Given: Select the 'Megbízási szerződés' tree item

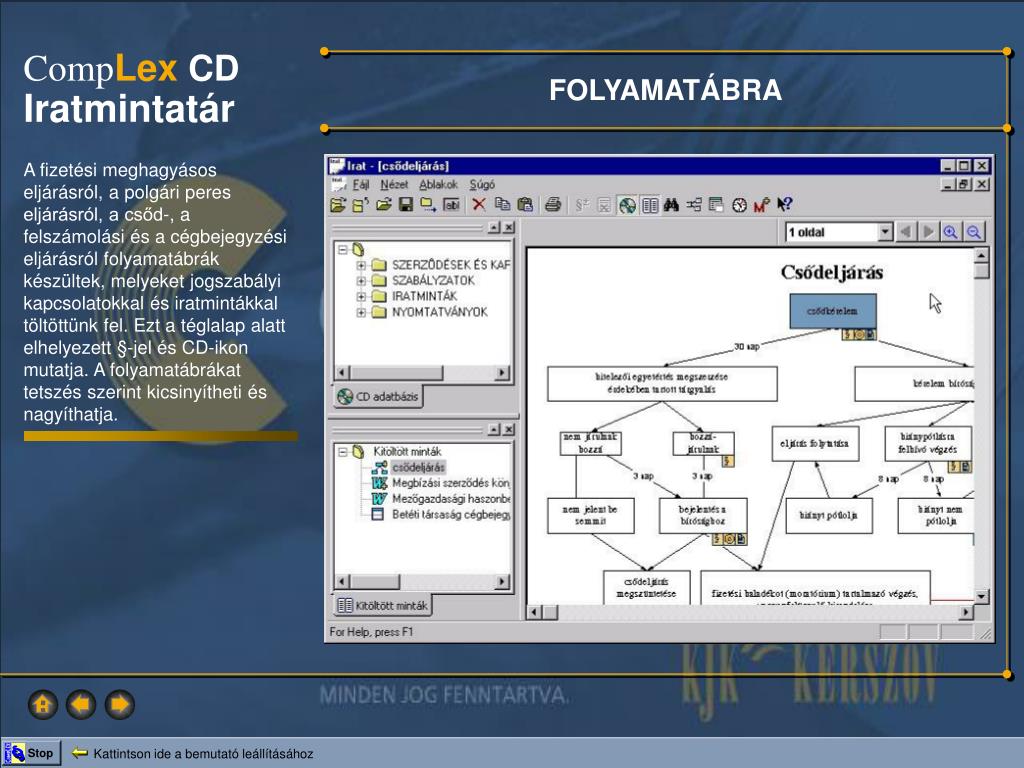Looking at the screenshot, I should coord(451,483).
